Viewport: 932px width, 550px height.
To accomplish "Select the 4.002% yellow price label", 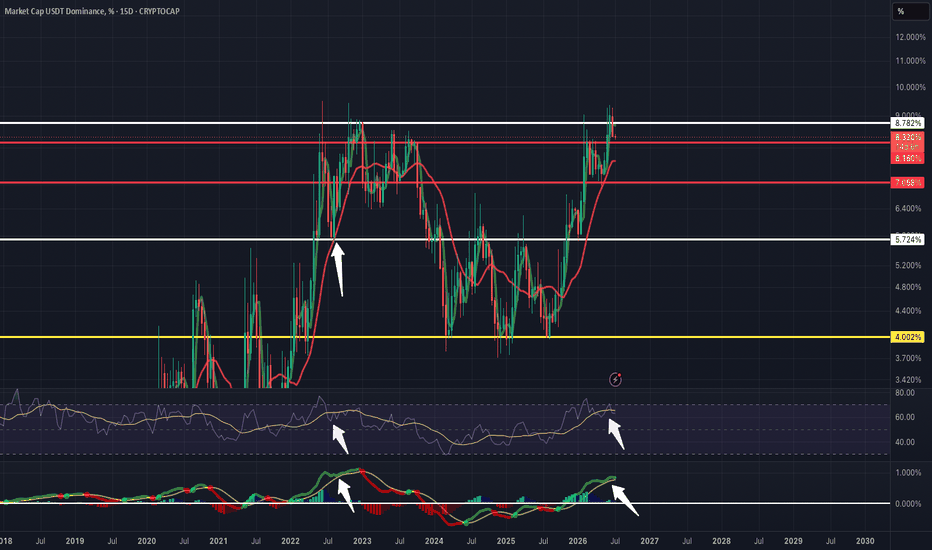I will click(908, 337).
